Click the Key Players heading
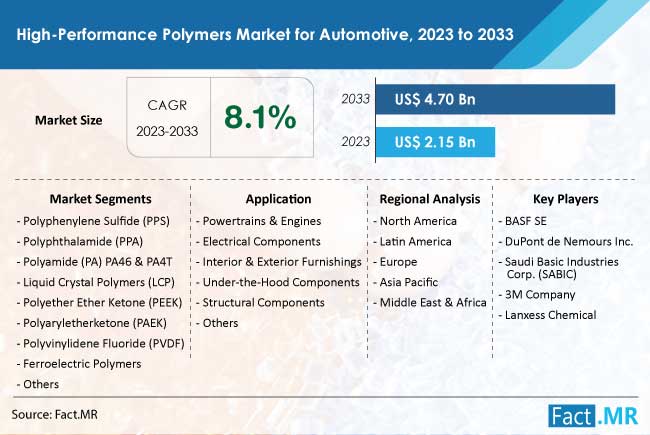650x435 pixels. 565,199
